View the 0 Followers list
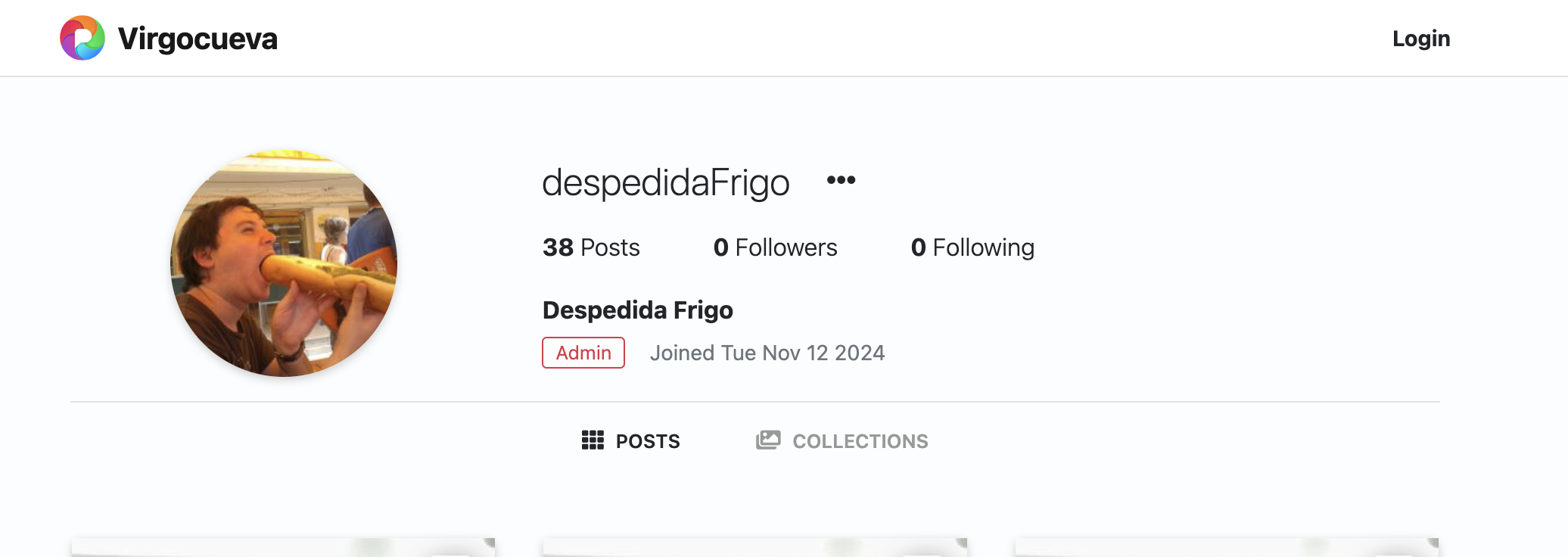The image size is (1568, 557). coord(776,247)
